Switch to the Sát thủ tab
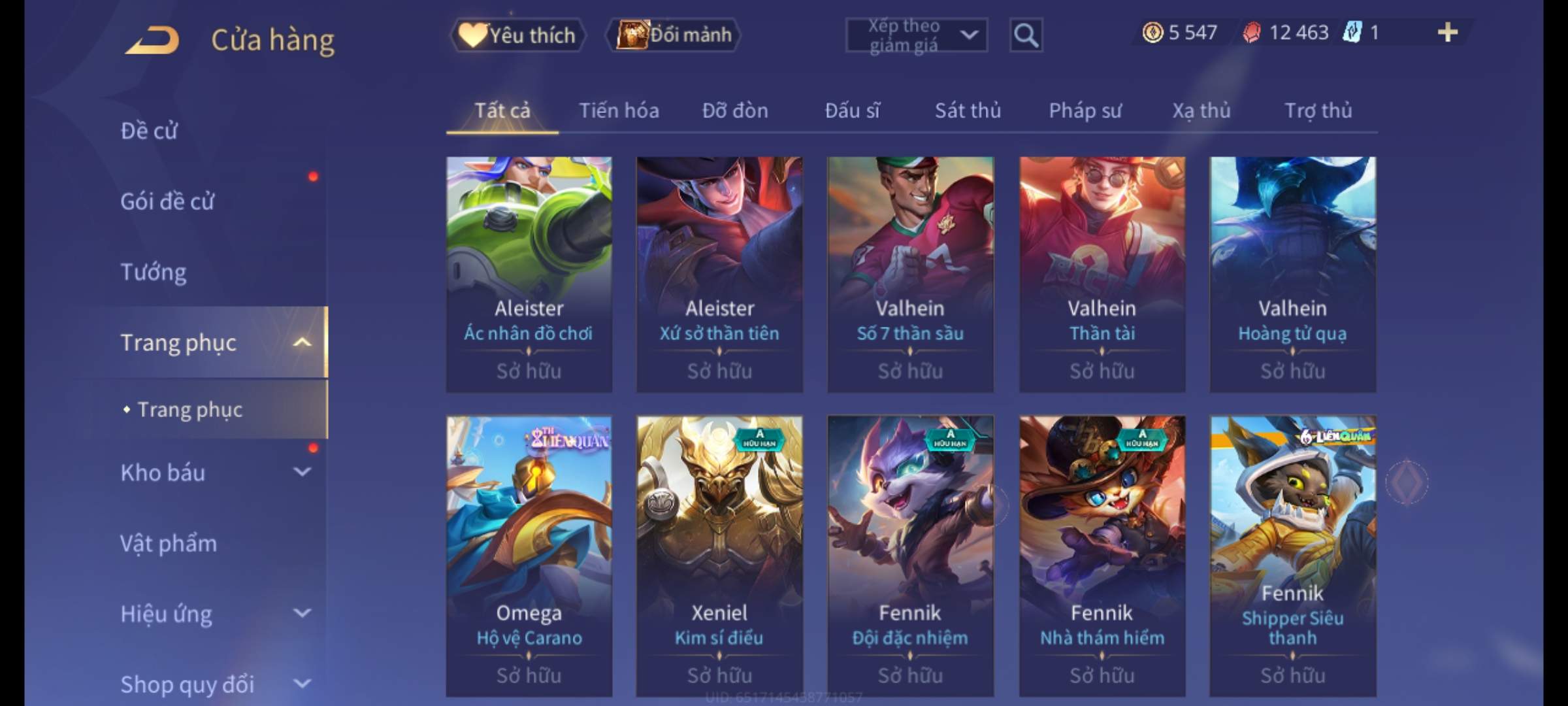The height and width of the screenshot is (706, 1568). [968, 110]
